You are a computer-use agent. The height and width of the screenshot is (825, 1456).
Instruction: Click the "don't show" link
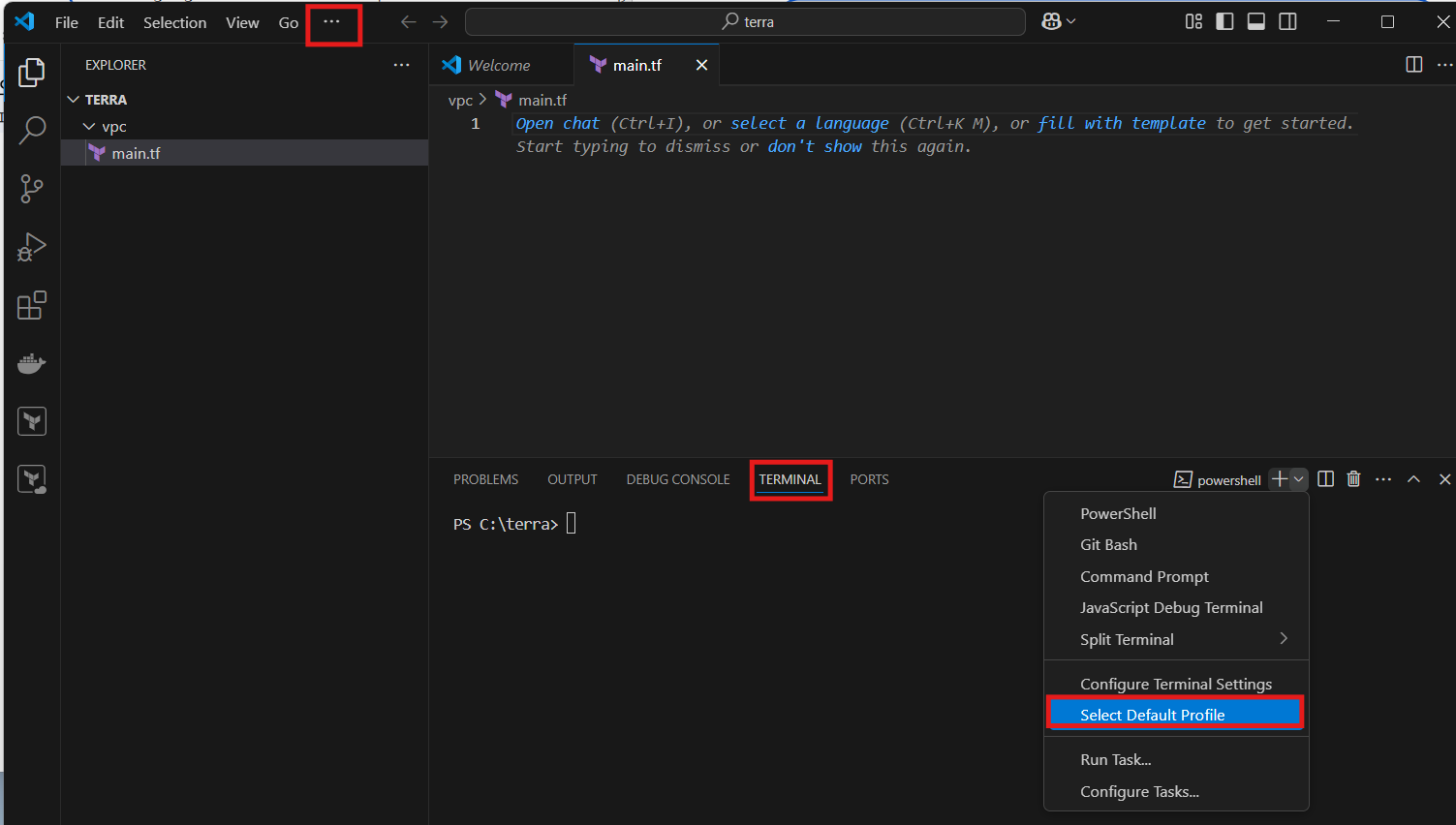815,146
